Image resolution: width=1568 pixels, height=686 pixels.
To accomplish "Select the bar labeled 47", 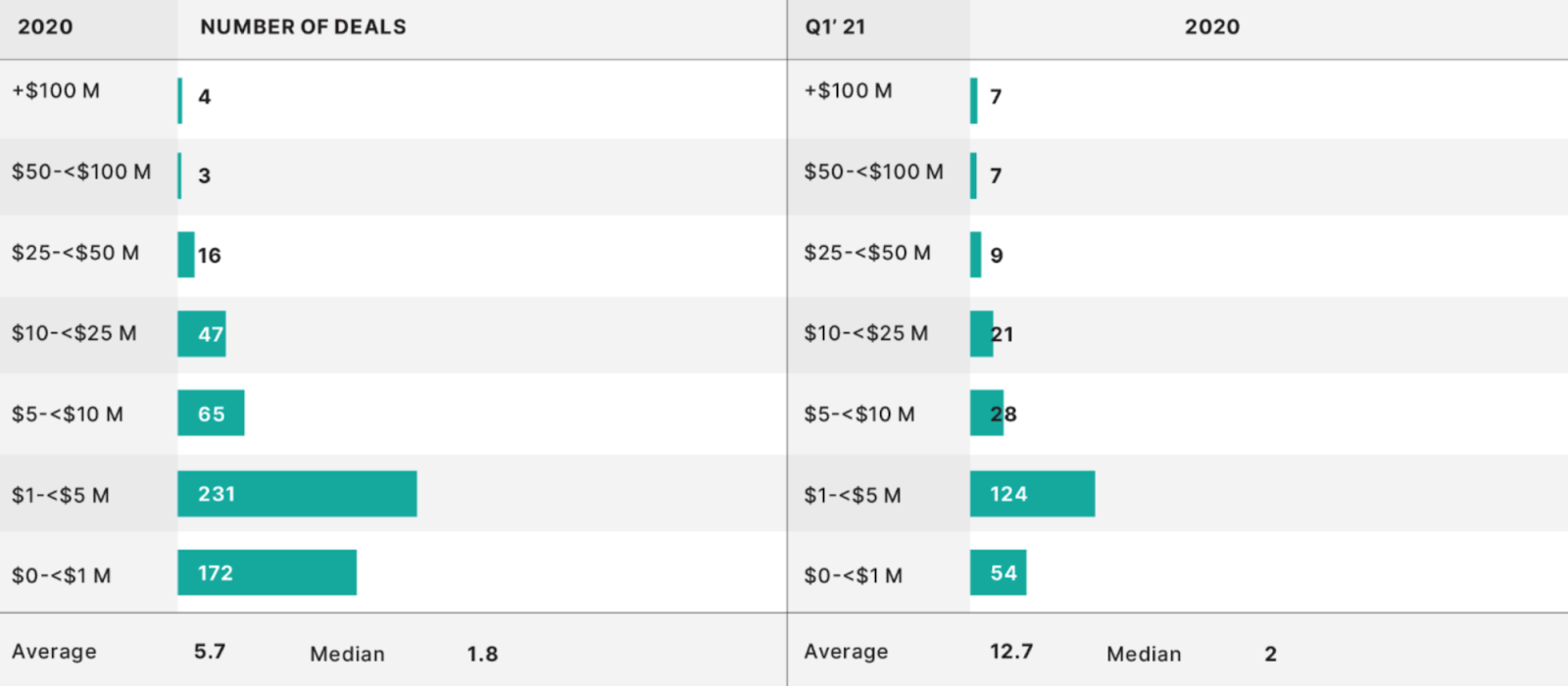I will point(201,334).
